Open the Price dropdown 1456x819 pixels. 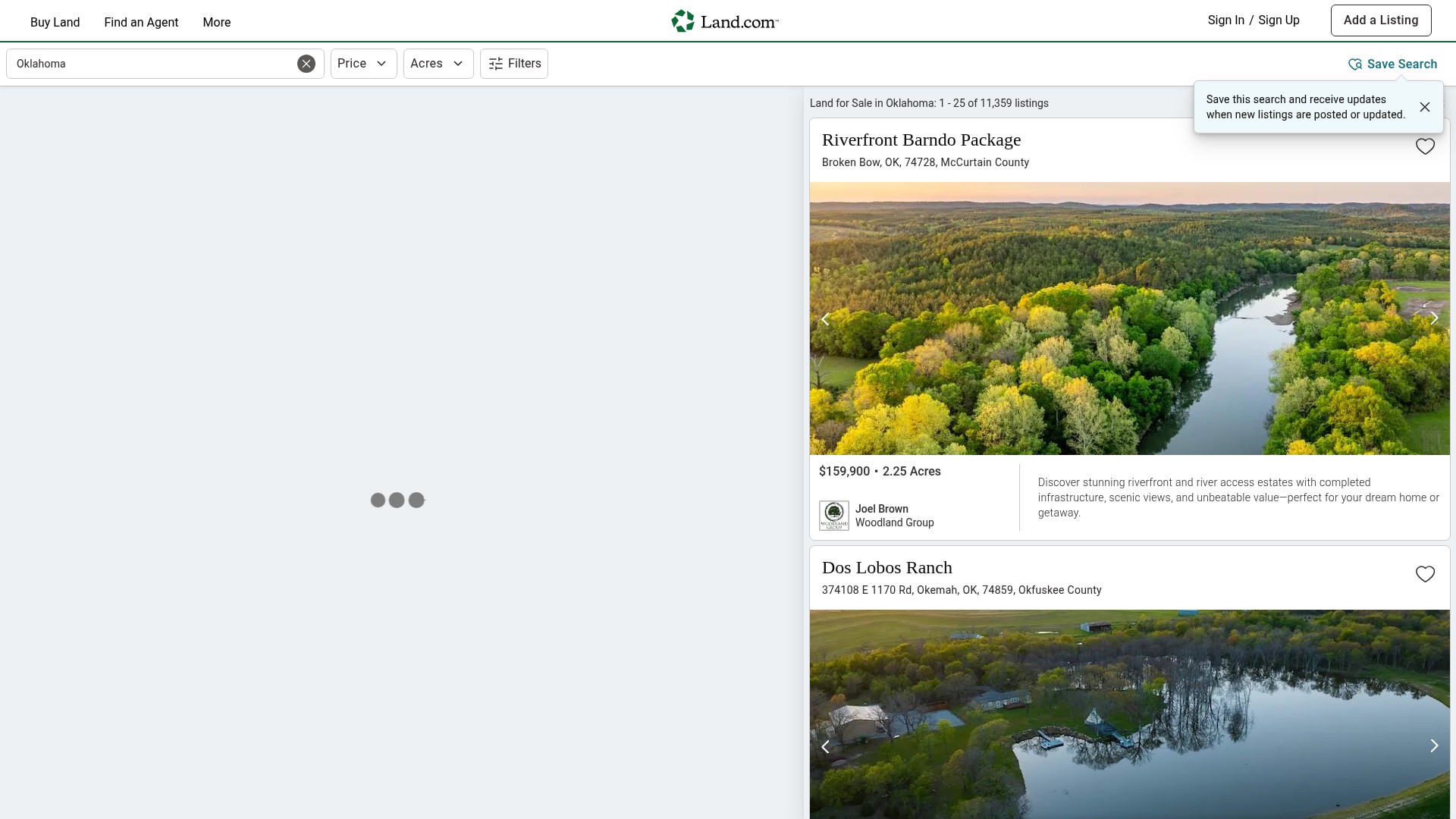[x=364, y=64]
